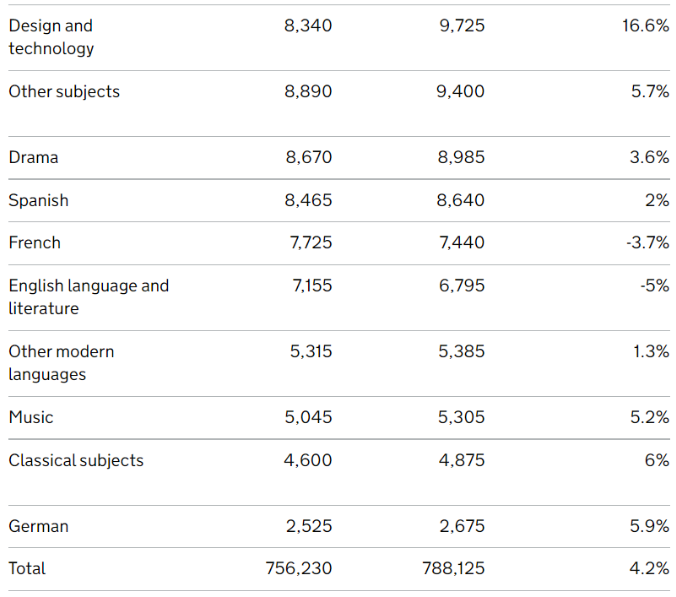Select the 5.2% Music change value
The width and height of the screenshot is (676, 597).
coord(650,418)
